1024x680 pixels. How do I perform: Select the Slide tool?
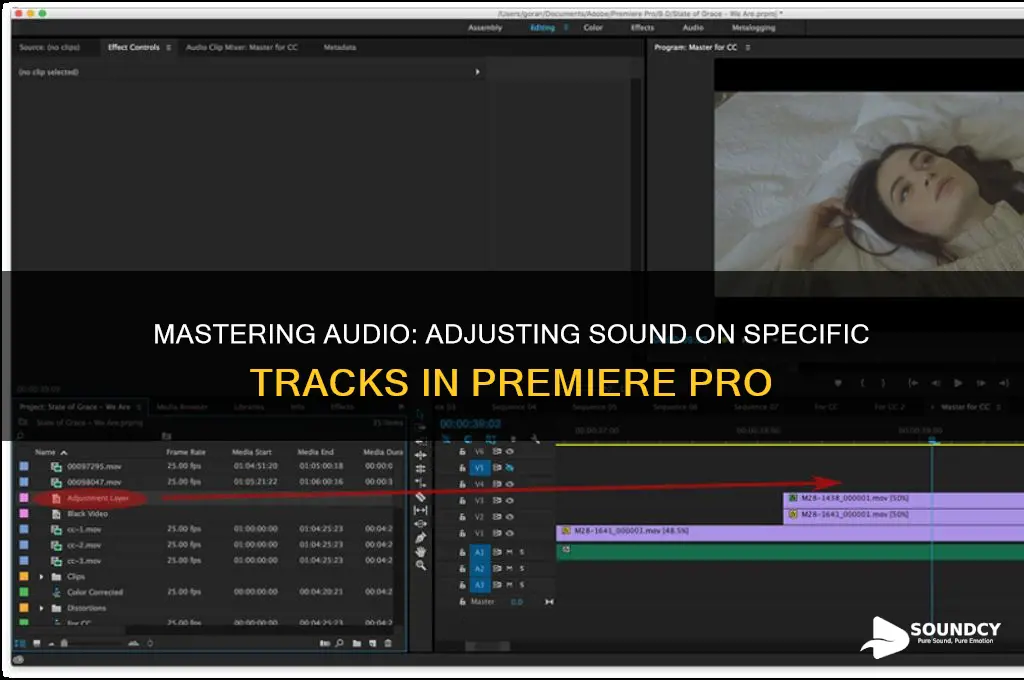421,524
